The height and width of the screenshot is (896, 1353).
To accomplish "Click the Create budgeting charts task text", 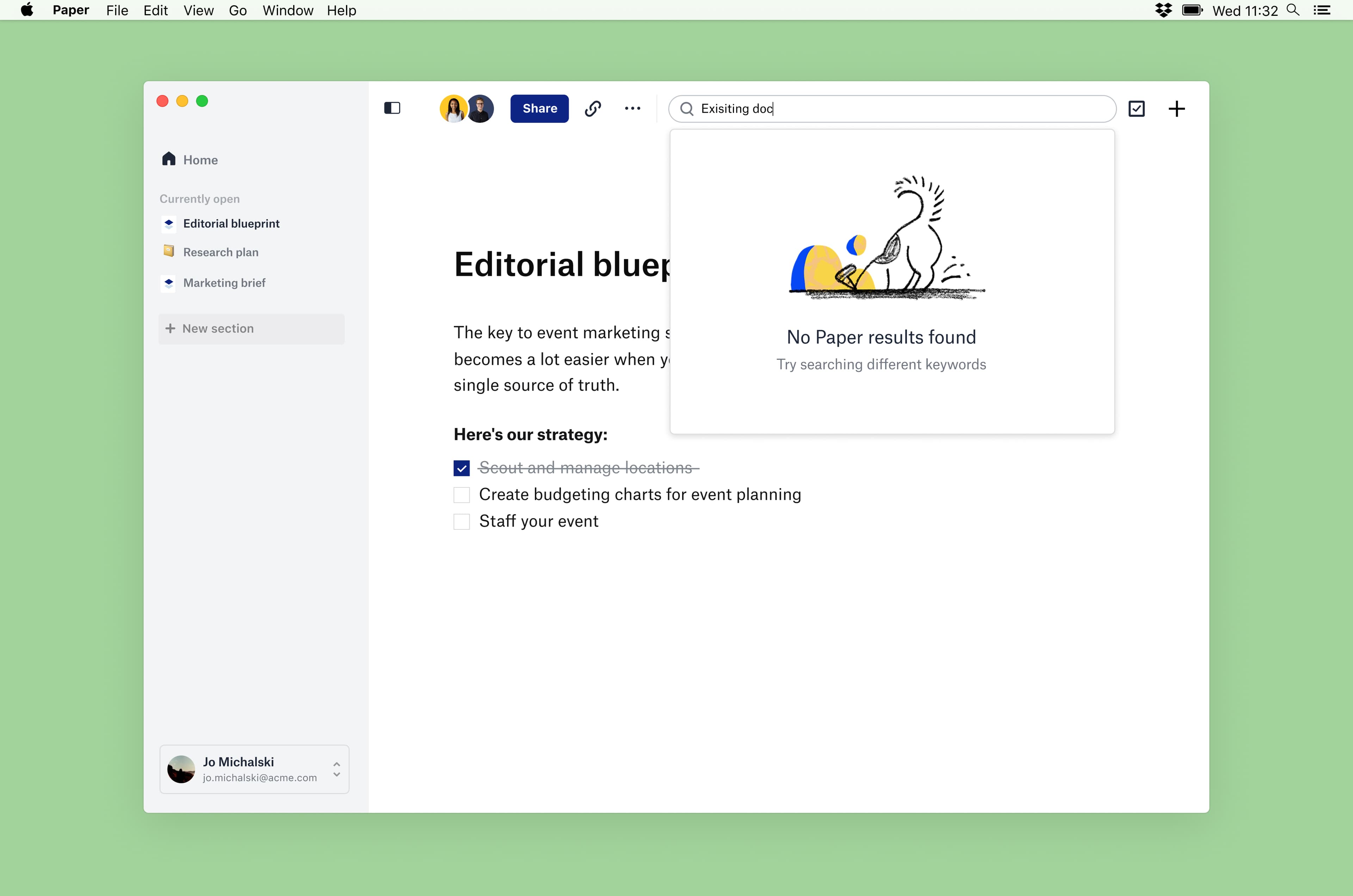I will 640,494.
